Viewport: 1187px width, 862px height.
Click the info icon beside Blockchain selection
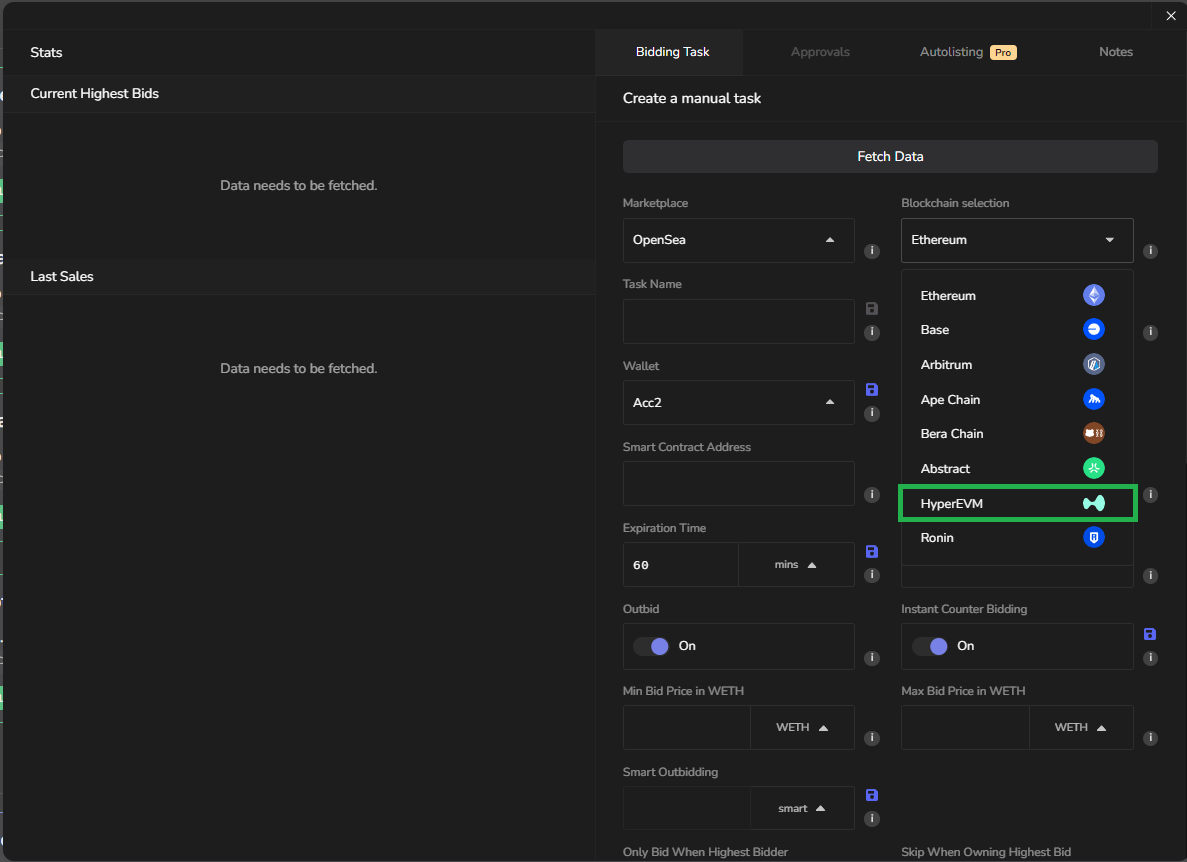1150,251
